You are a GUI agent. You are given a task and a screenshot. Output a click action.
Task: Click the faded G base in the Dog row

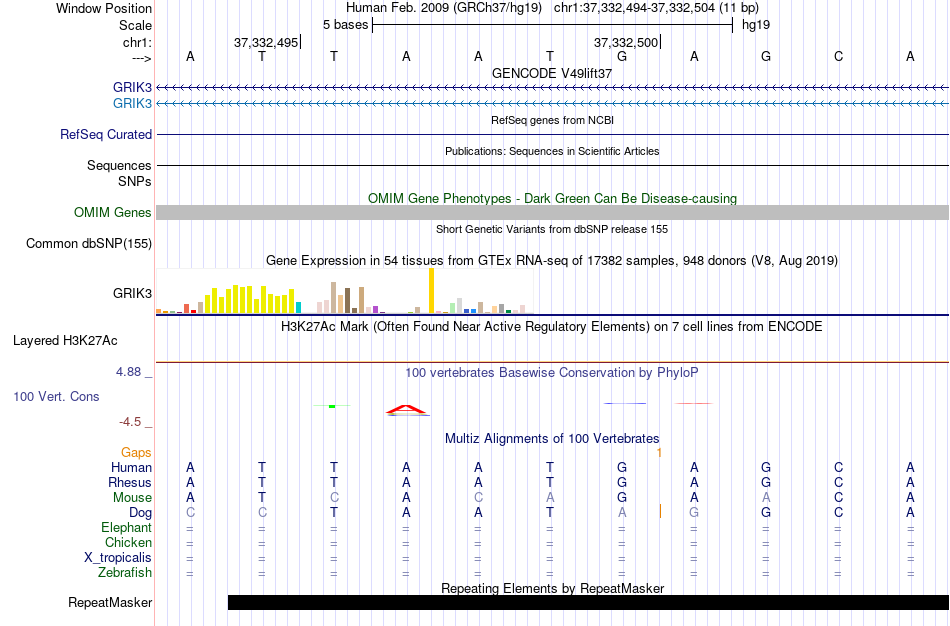click(x=694, y=513)
